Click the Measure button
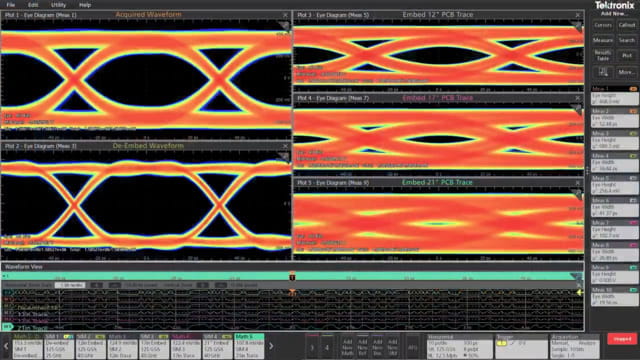 [603, 40]
